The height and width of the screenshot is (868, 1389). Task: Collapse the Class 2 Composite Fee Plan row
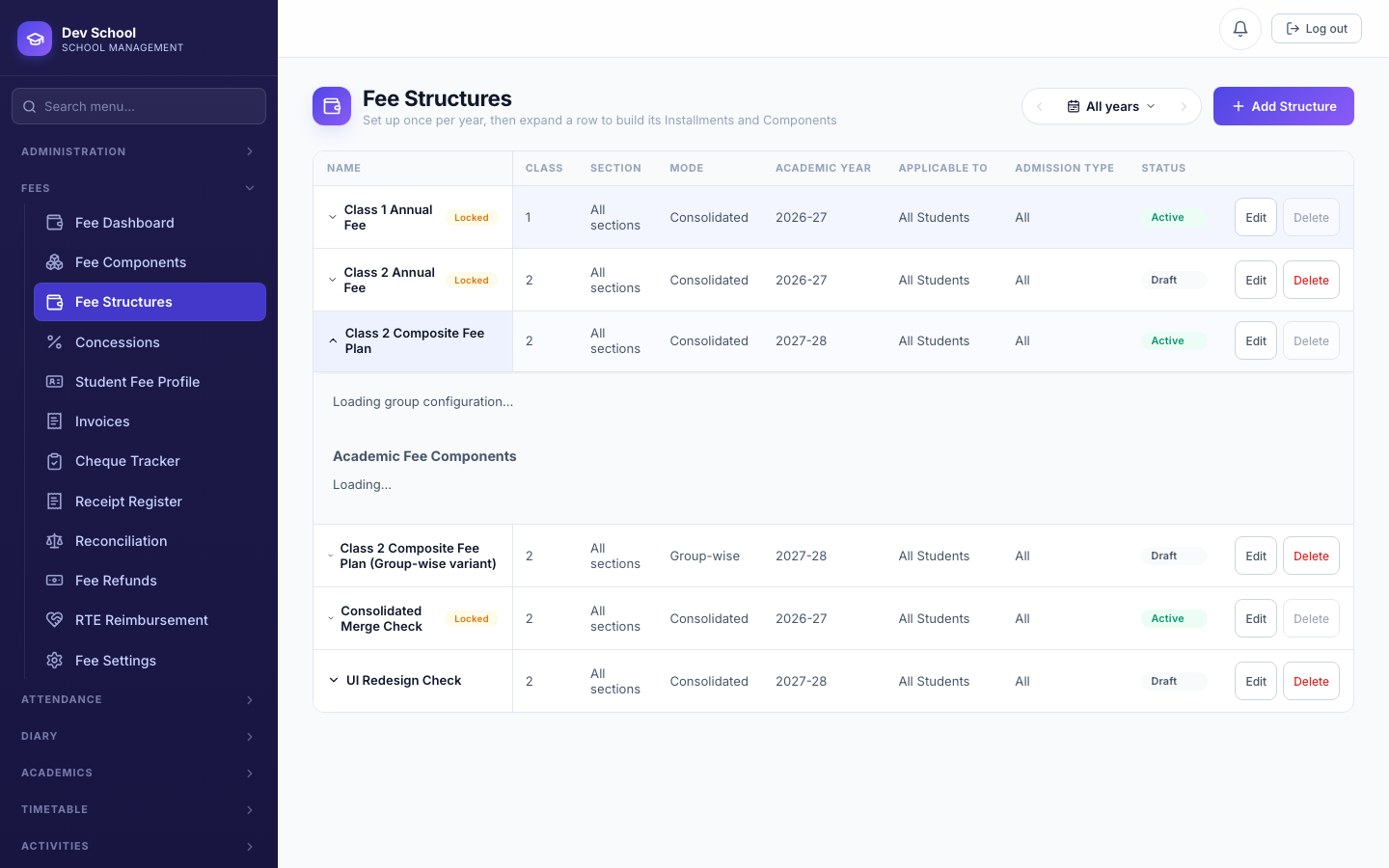[333, 340]
